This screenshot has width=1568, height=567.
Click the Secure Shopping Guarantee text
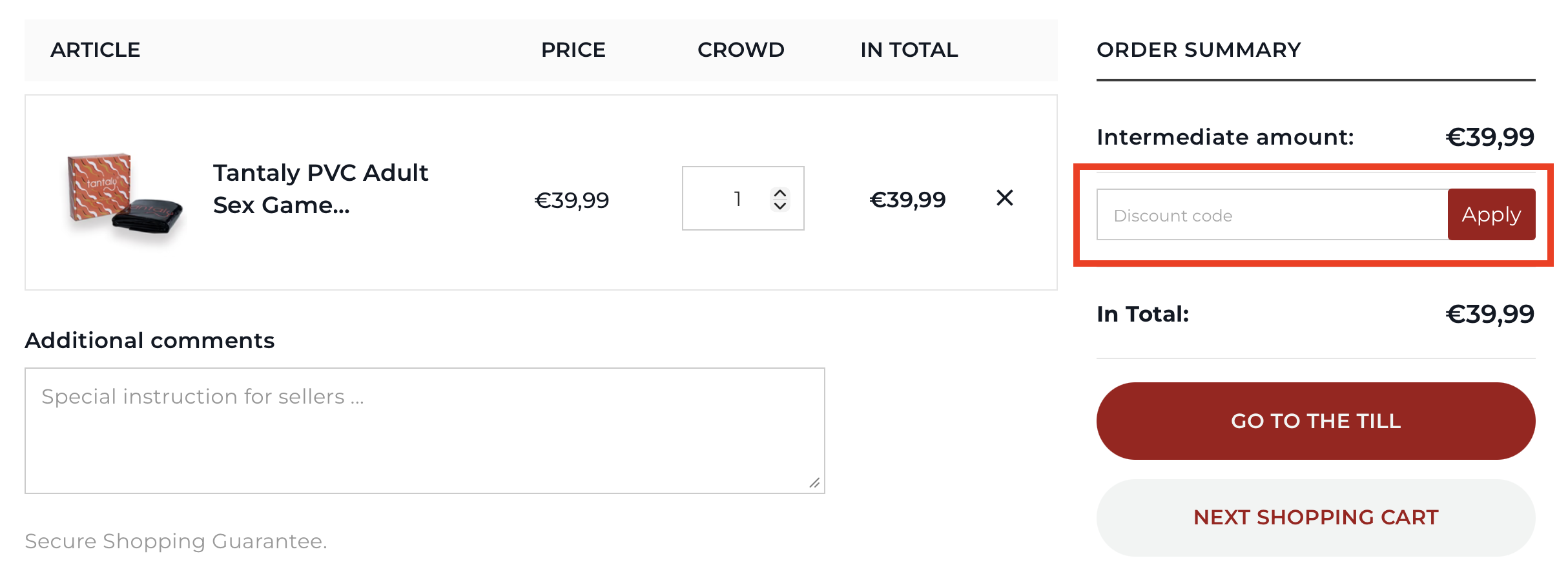point(176,541)
